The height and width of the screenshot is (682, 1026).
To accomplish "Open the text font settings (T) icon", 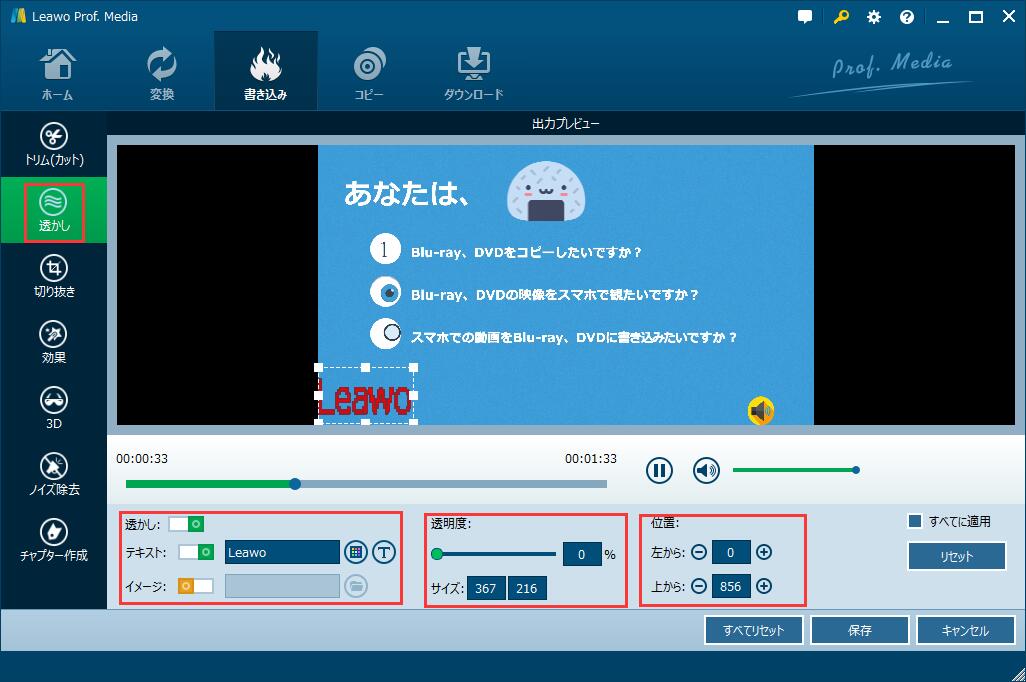I will pos(384,551).
